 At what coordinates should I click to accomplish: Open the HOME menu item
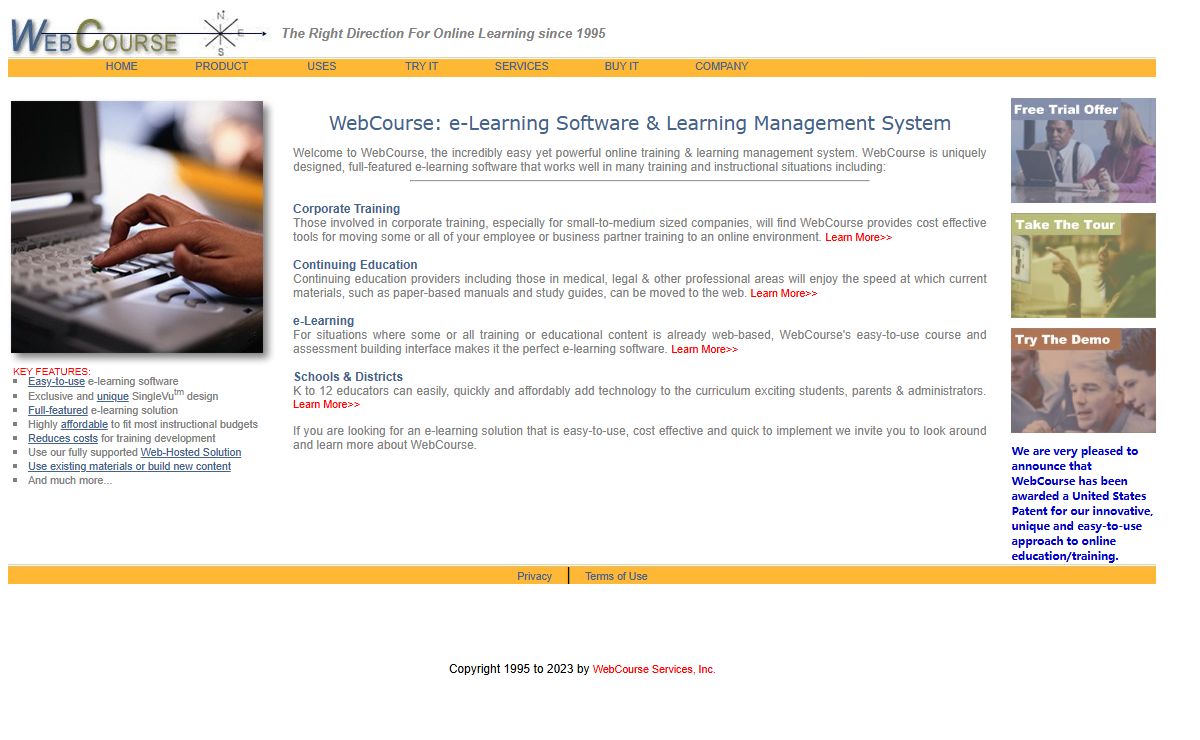(122, 66)
